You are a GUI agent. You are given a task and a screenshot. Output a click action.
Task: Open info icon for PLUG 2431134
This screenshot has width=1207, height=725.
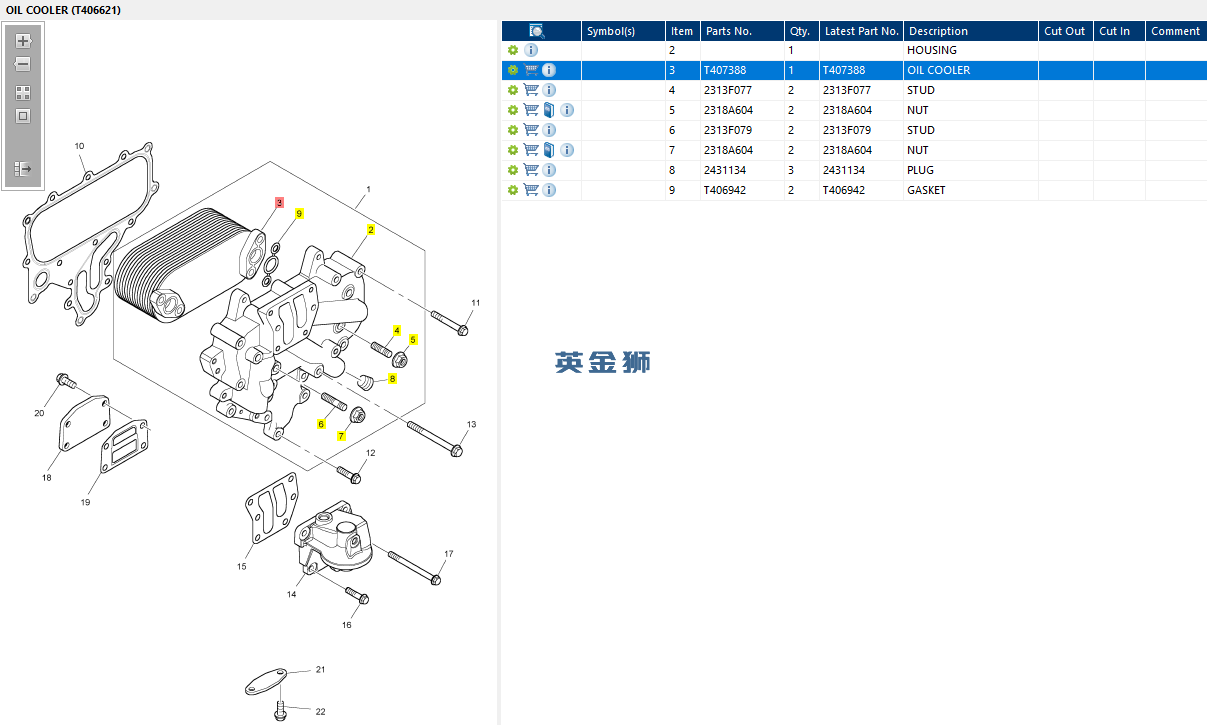click(x=549, y=170)
